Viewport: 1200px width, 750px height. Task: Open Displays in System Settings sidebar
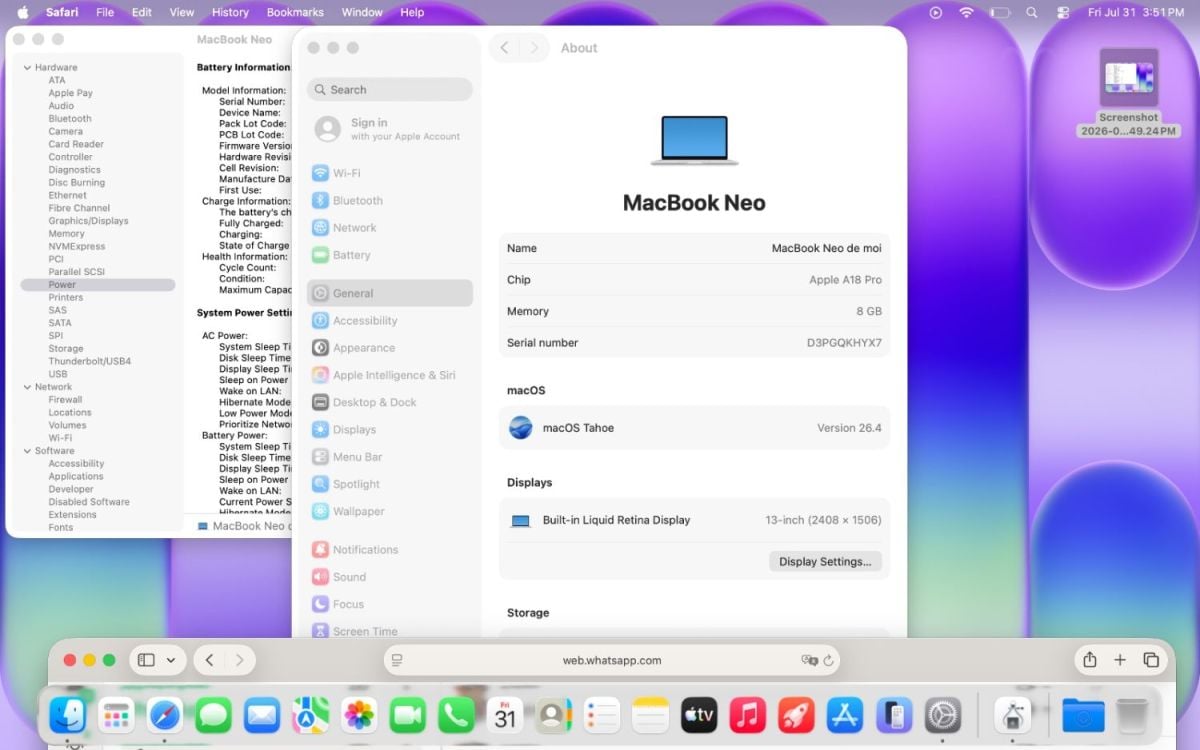coord(389,430)
